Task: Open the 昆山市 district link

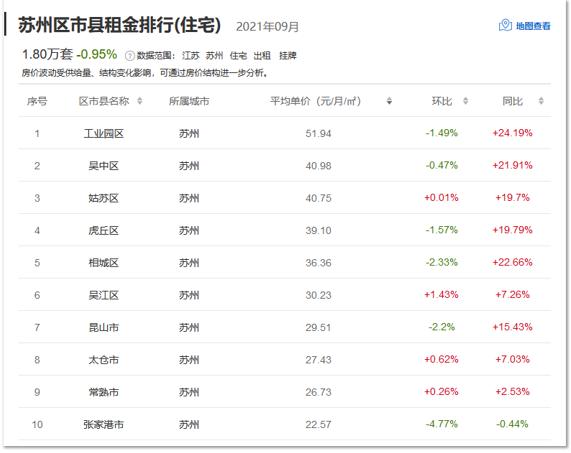Action: 104,328
